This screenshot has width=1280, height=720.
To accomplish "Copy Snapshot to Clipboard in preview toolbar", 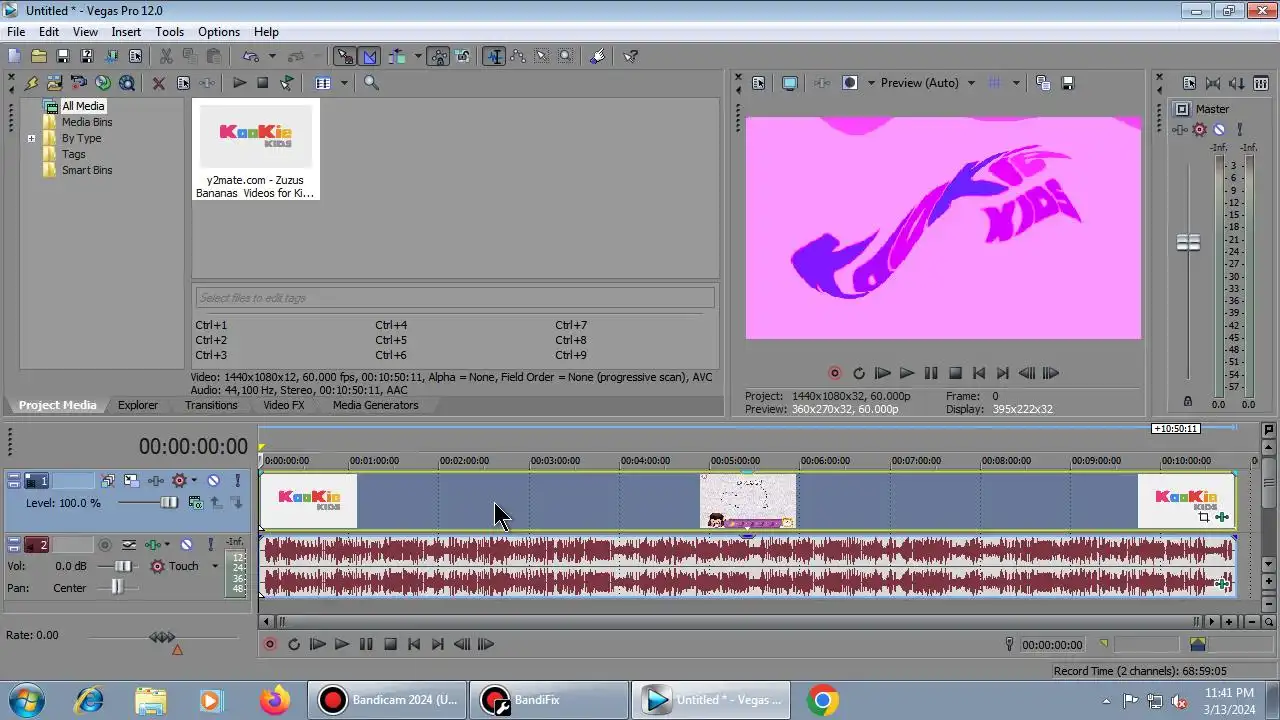I will [x=1043, y=83].
